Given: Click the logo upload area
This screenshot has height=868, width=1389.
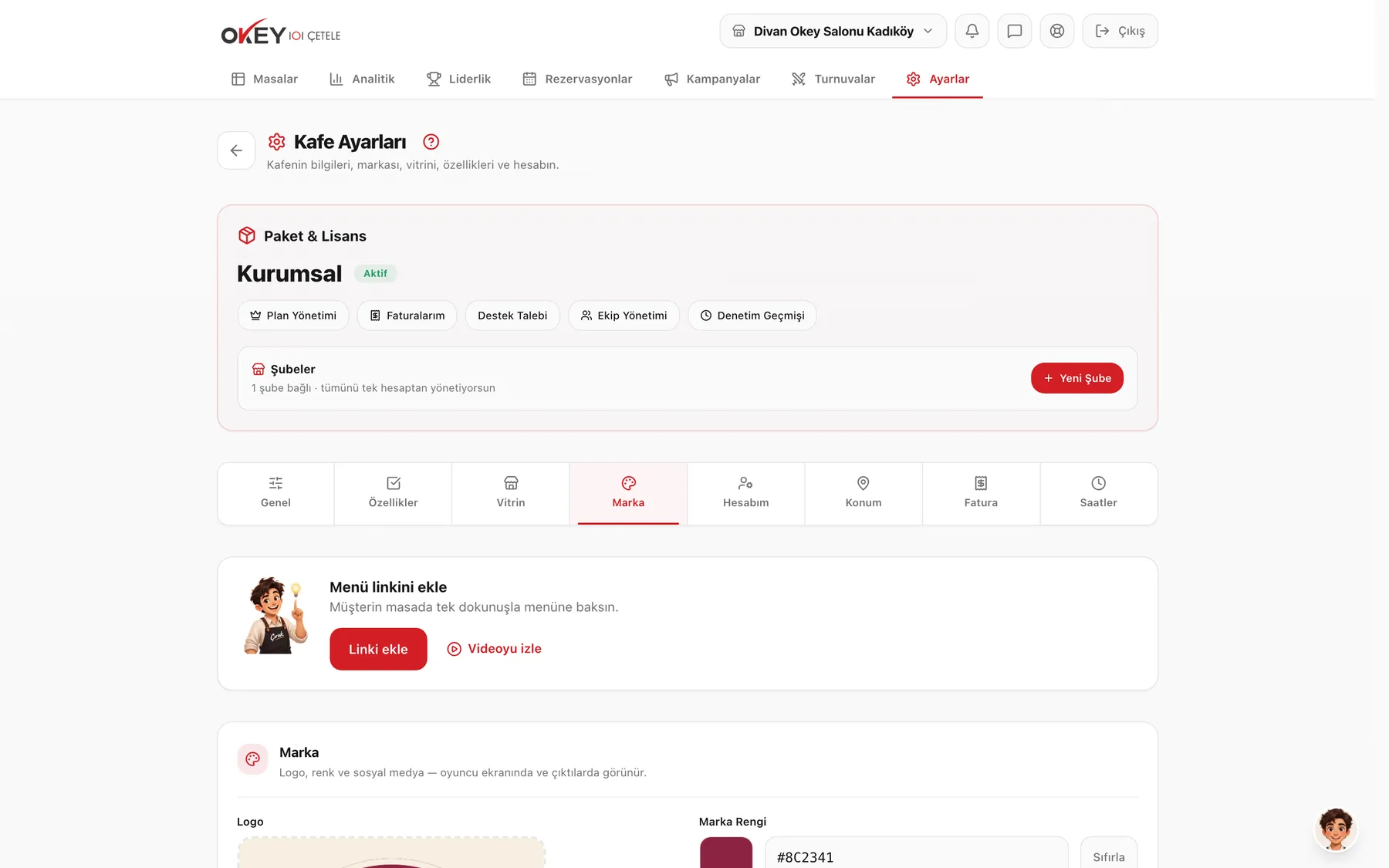Looking at the screenshot, I should click(x=391, y=853).
